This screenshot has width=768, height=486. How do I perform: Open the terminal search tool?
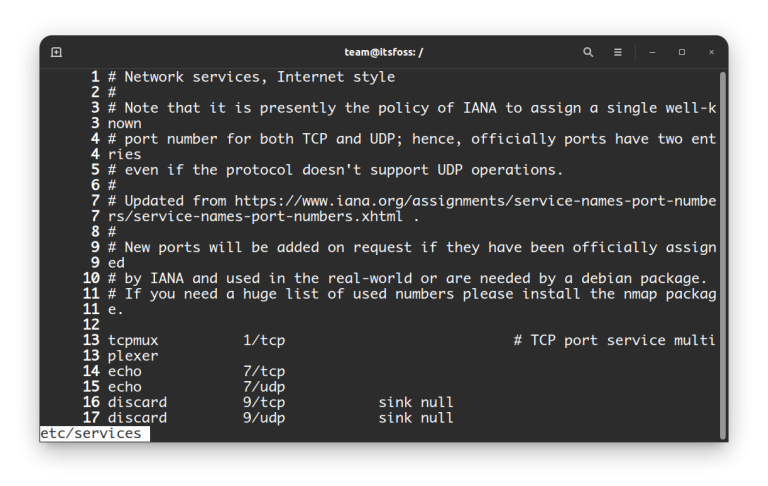pyautogui.click(x=588, y=52)
